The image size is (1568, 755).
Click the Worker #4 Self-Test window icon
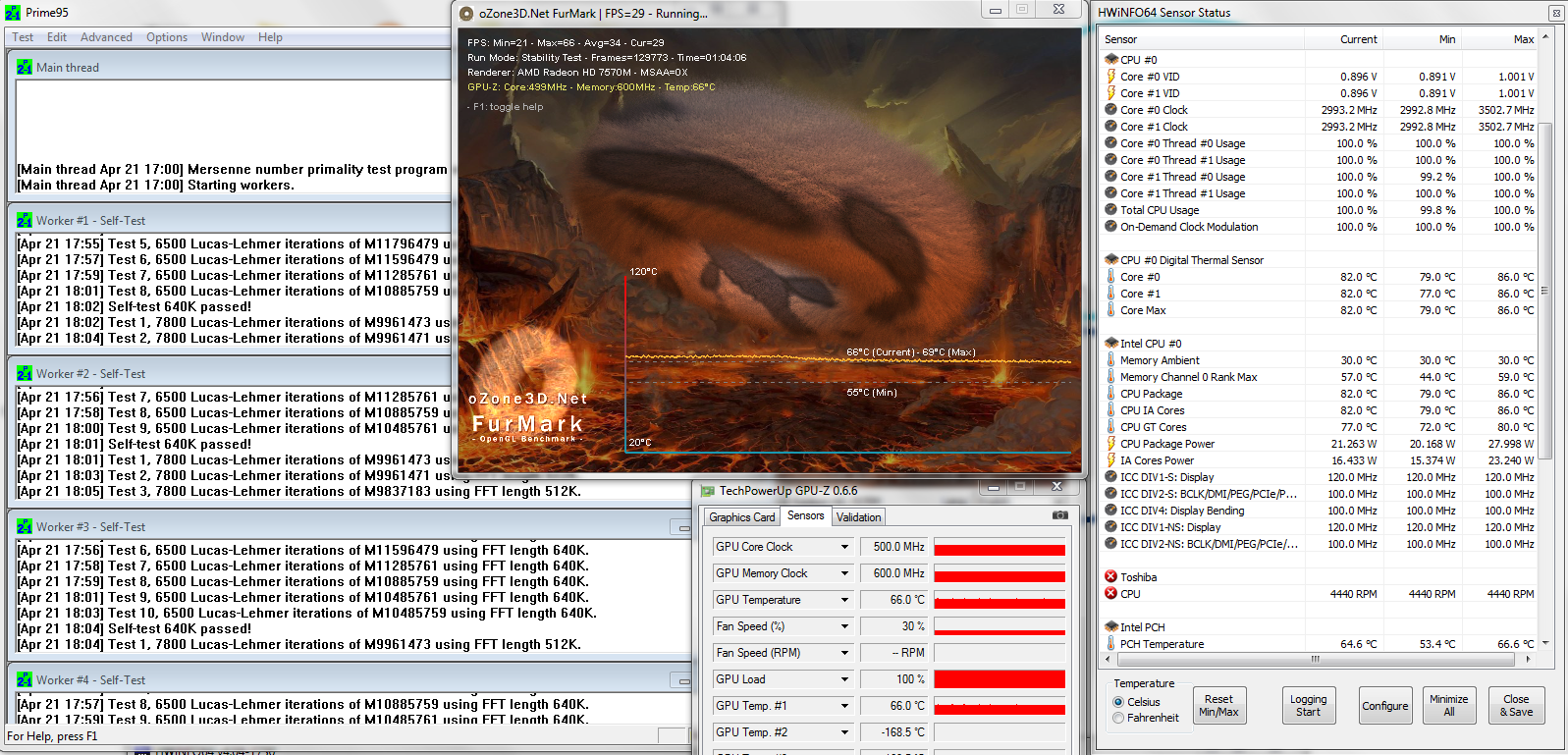[x=25, y=679]
